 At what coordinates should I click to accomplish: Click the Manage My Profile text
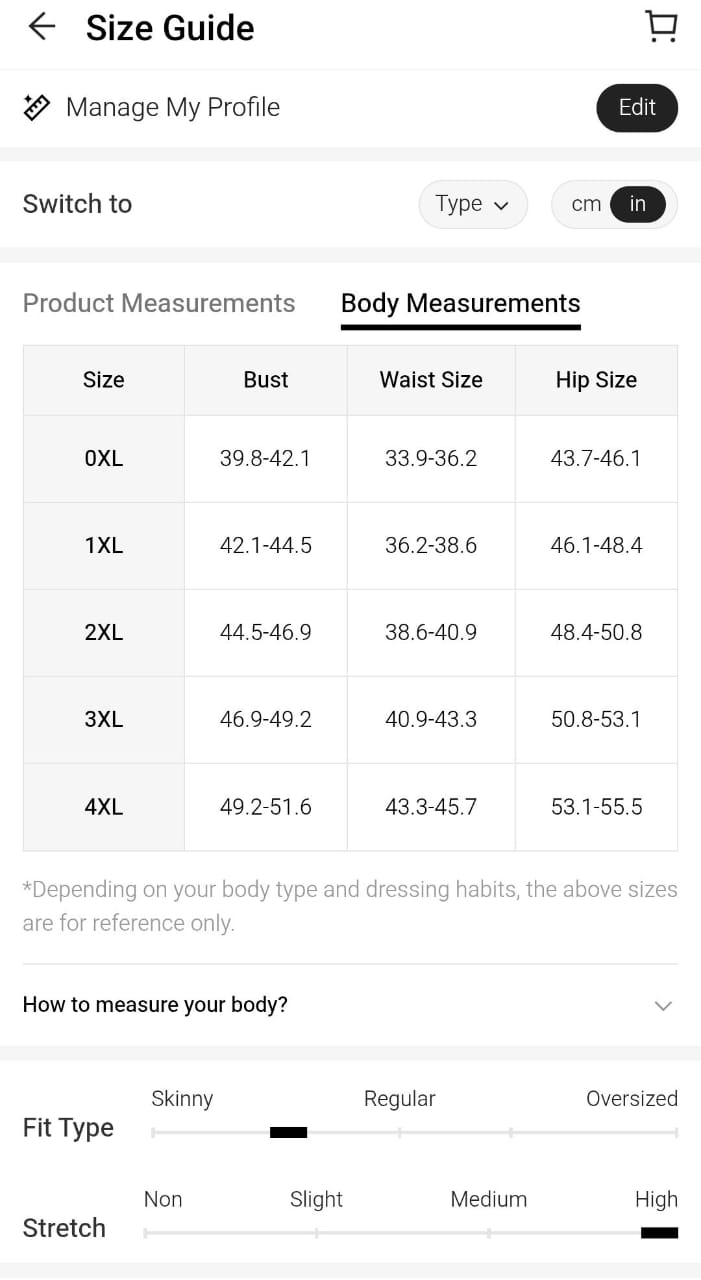(x=172, y=108)
